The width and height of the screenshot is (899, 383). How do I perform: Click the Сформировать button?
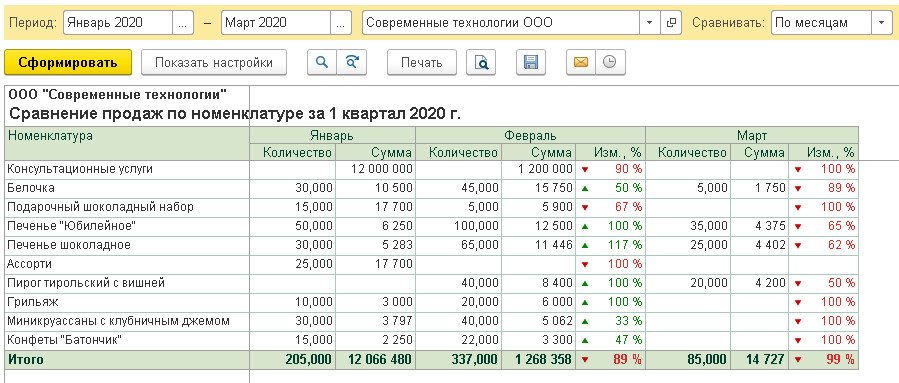pyautogui.click(x=68, y=62)
